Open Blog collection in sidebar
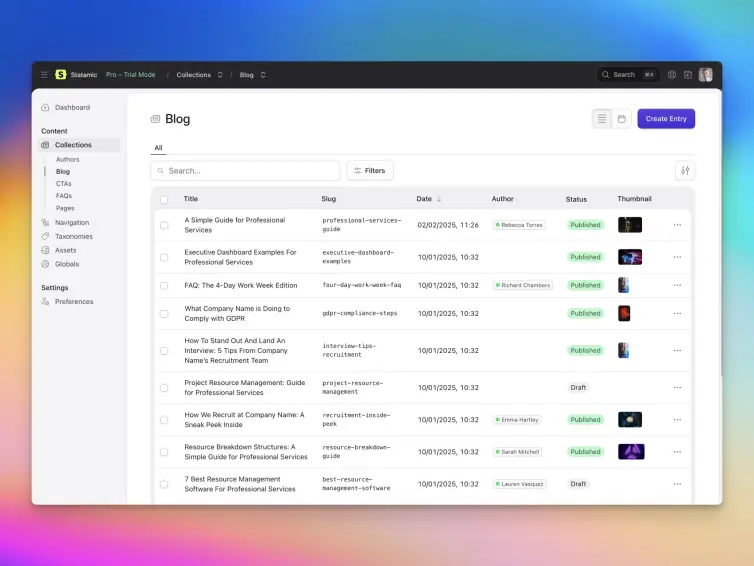This screenshot has height=566, width=754. [63, 171]
